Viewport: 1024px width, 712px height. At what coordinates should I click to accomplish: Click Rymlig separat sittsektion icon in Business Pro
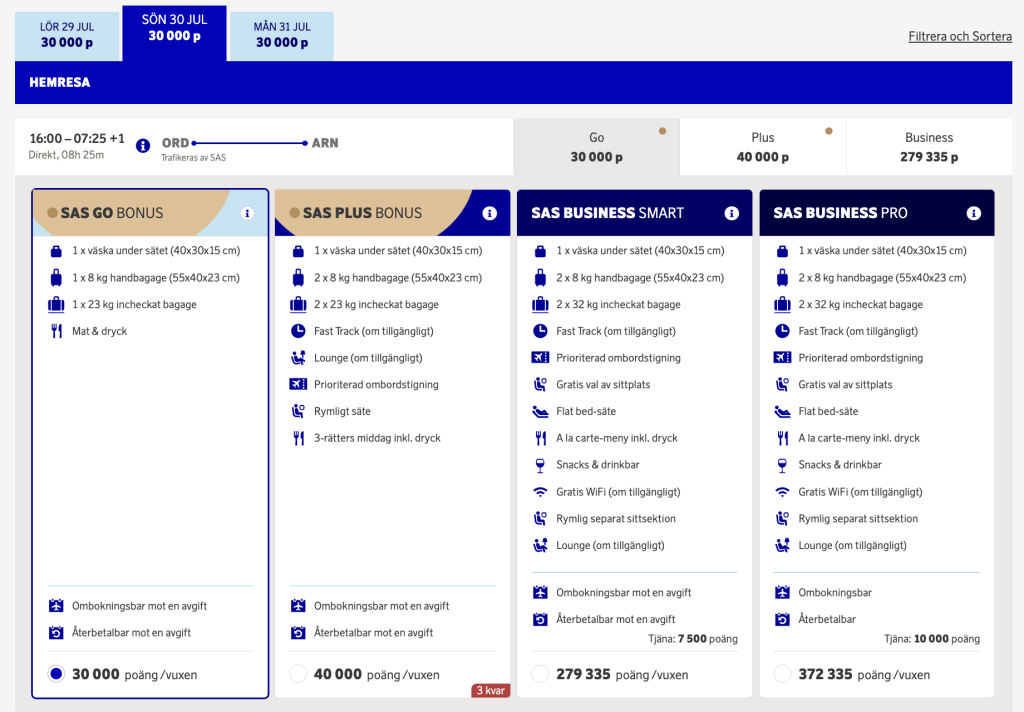(782, 519)
